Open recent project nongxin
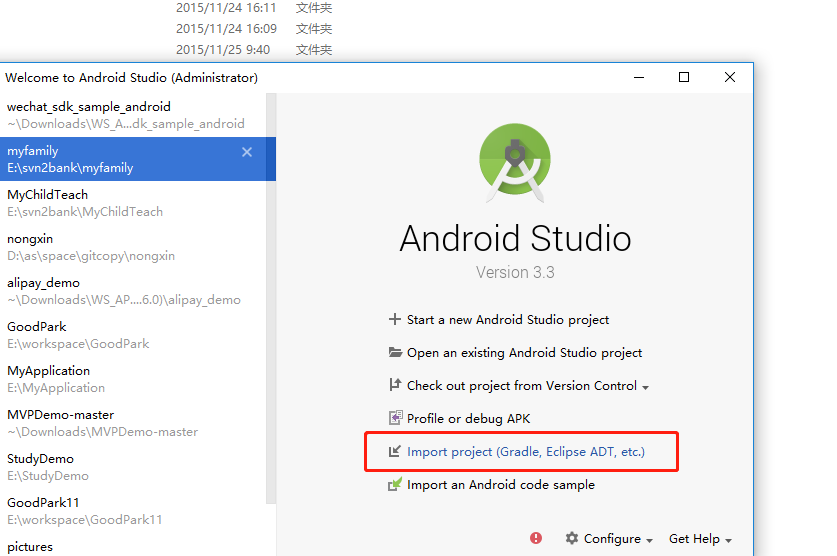 click(133, 247)
